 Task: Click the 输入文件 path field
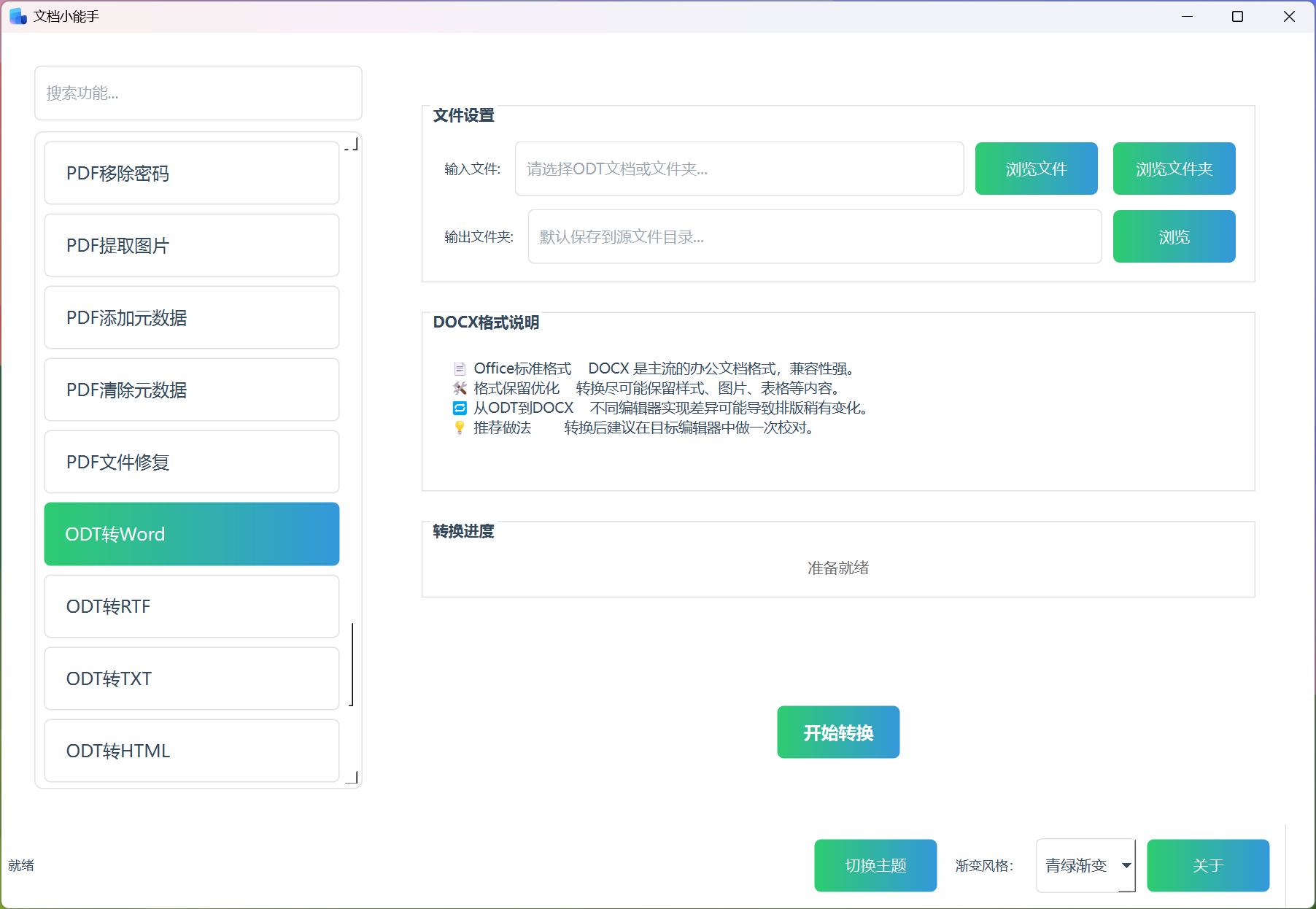click(x=738, y=169)
